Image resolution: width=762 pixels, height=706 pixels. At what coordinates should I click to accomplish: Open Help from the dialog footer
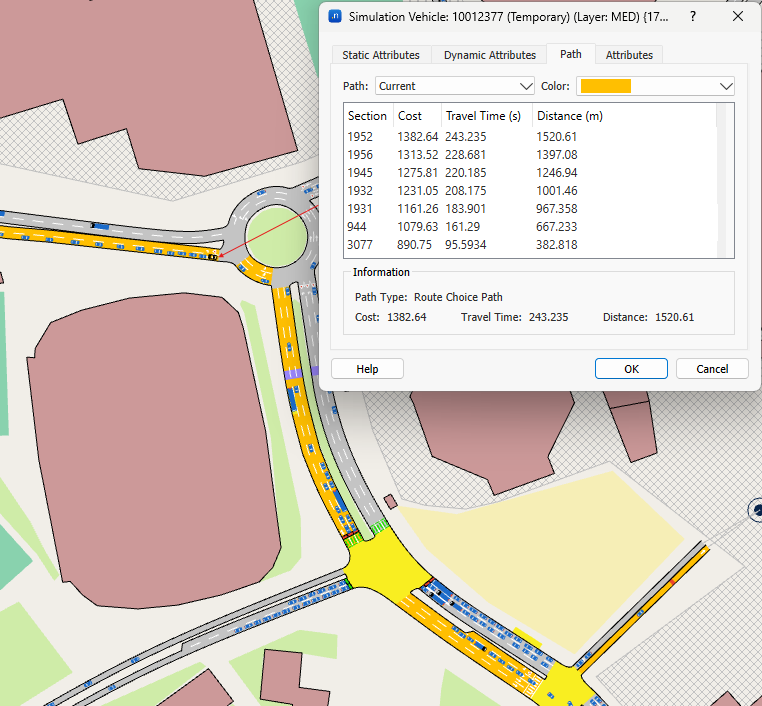tap(367, 369)
